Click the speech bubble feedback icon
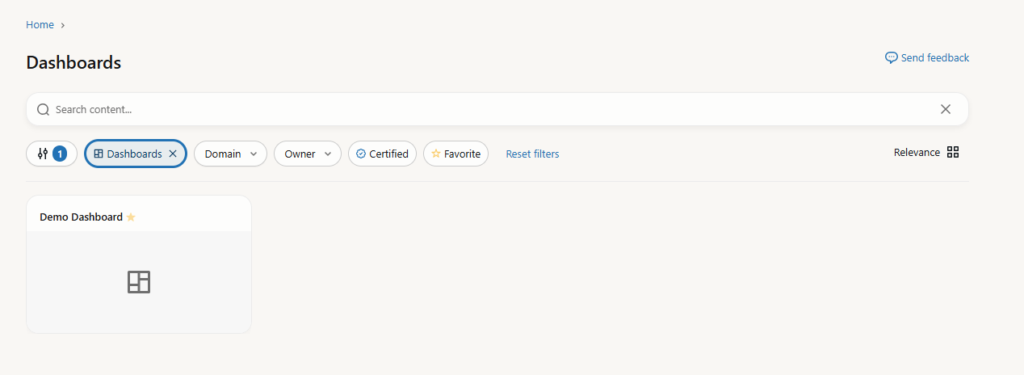 pos(891,57)
